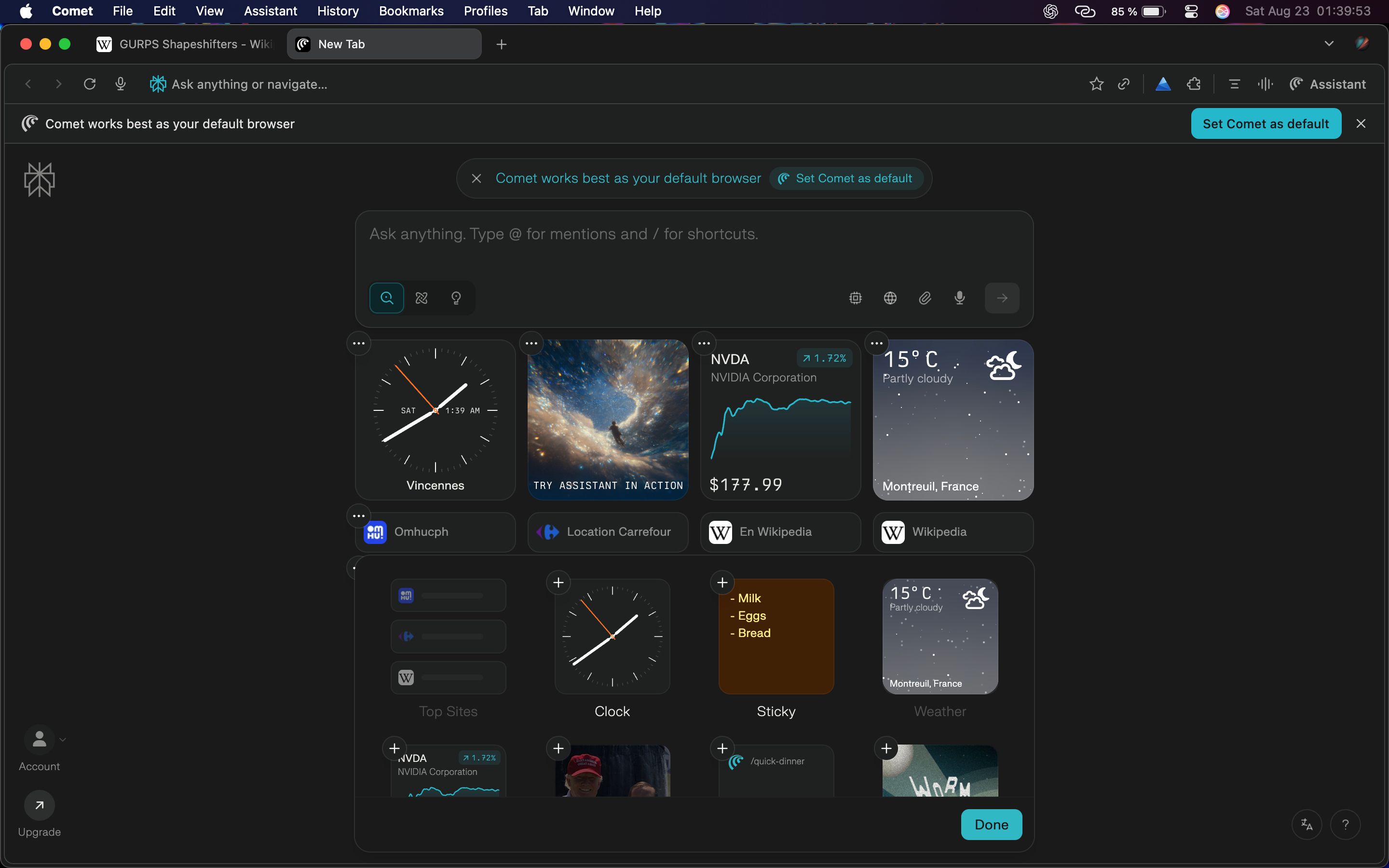Select the Search mode icon
This screenshot has height=868, width=1389.
(387, 298)
